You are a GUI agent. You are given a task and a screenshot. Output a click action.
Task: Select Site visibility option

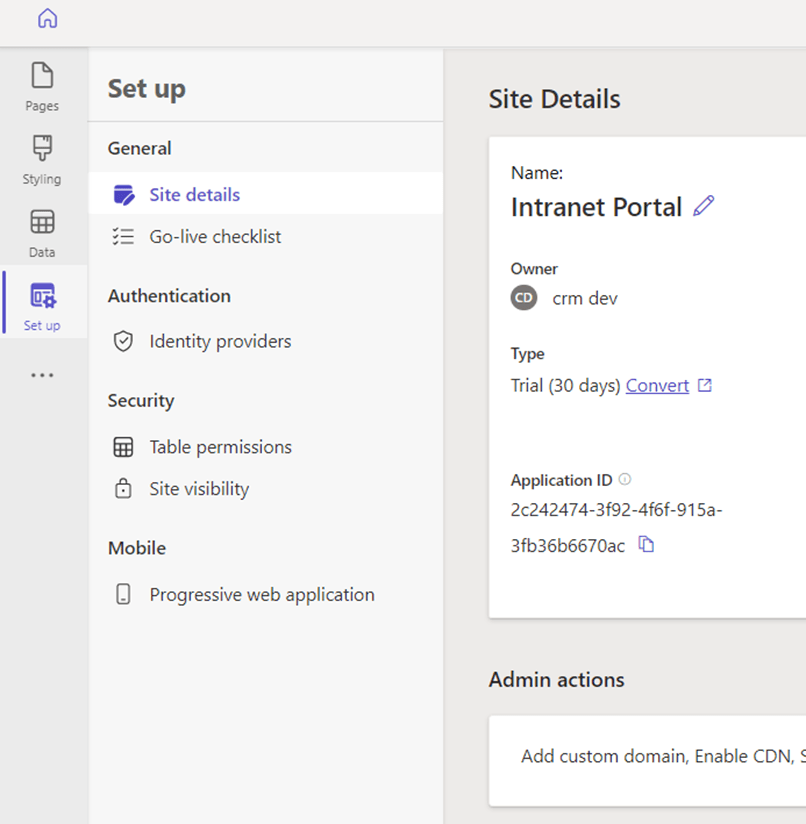pyautogui.click(x=199, y=489)
